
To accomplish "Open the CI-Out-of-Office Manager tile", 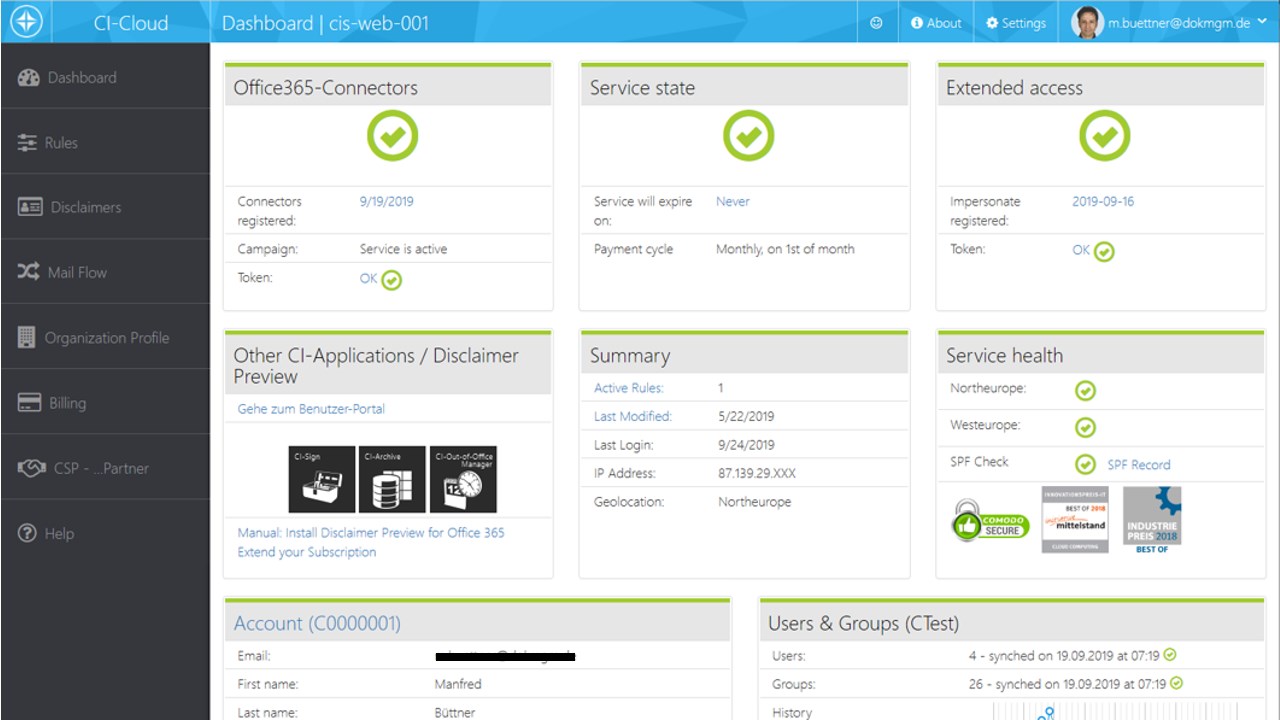I will click(464, 480).
